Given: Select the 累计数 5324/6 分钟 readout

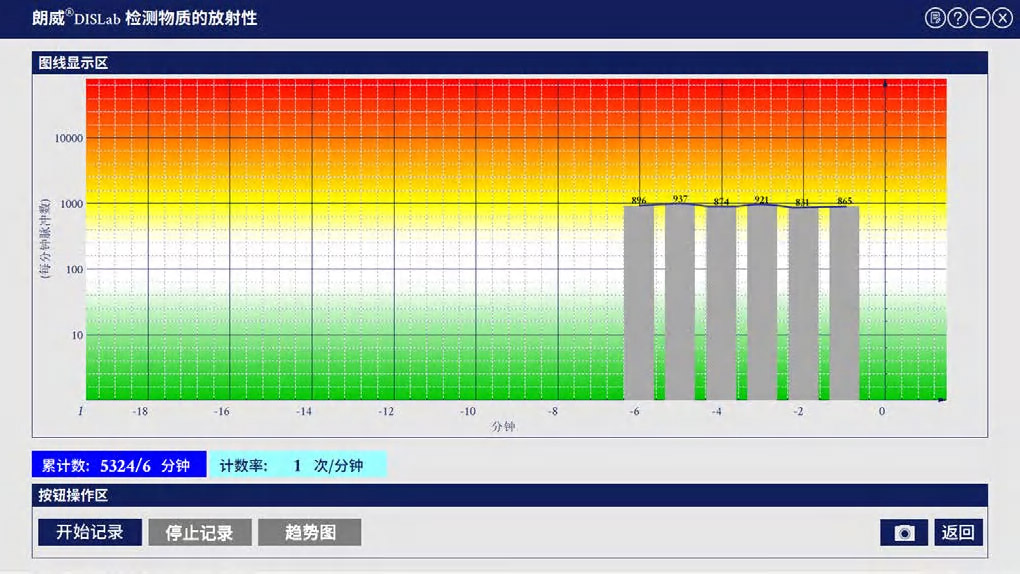Looking at the screenshot, I should [119, 465].
